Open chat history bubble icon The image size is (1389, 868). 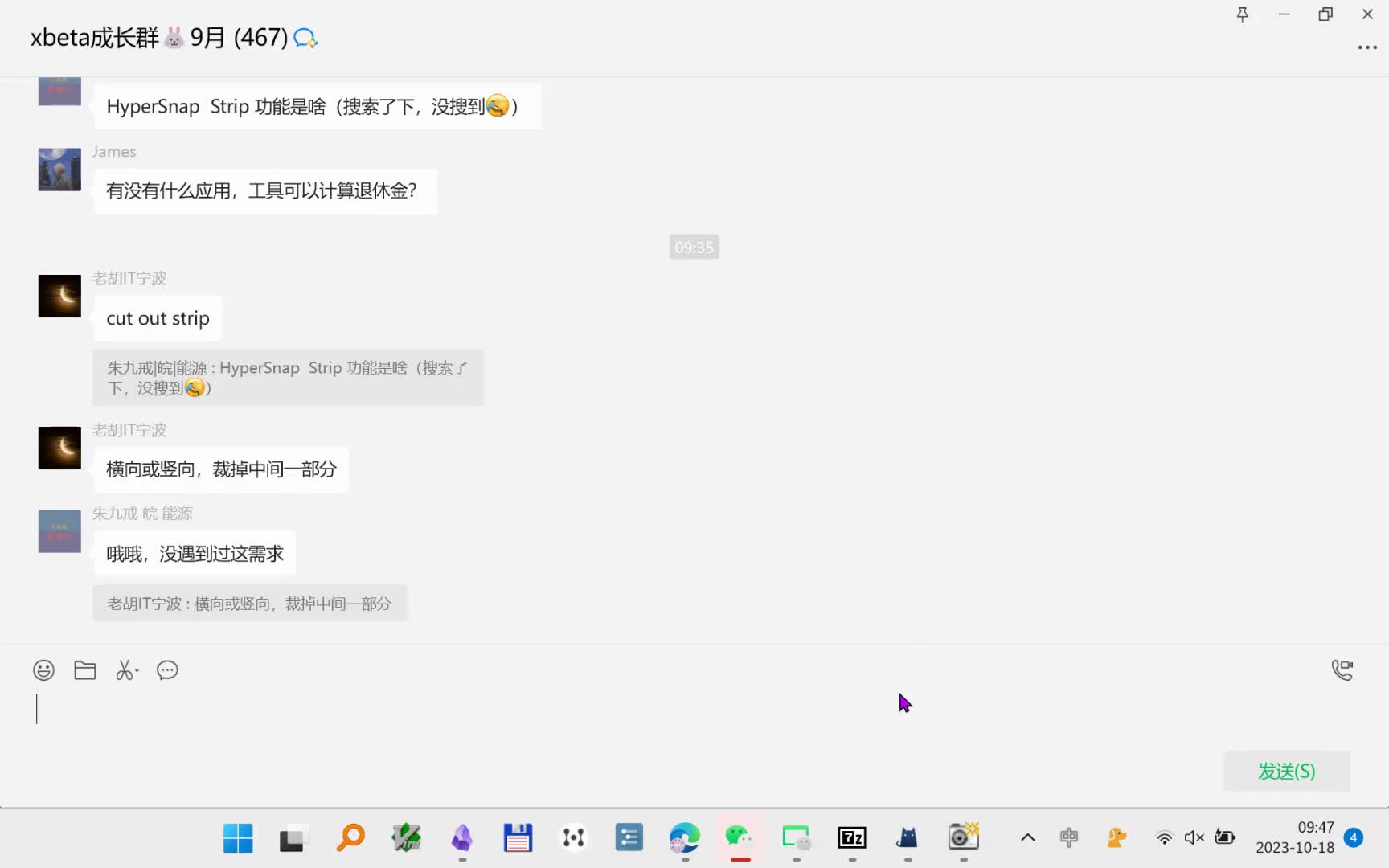click(x=167, y=670)
